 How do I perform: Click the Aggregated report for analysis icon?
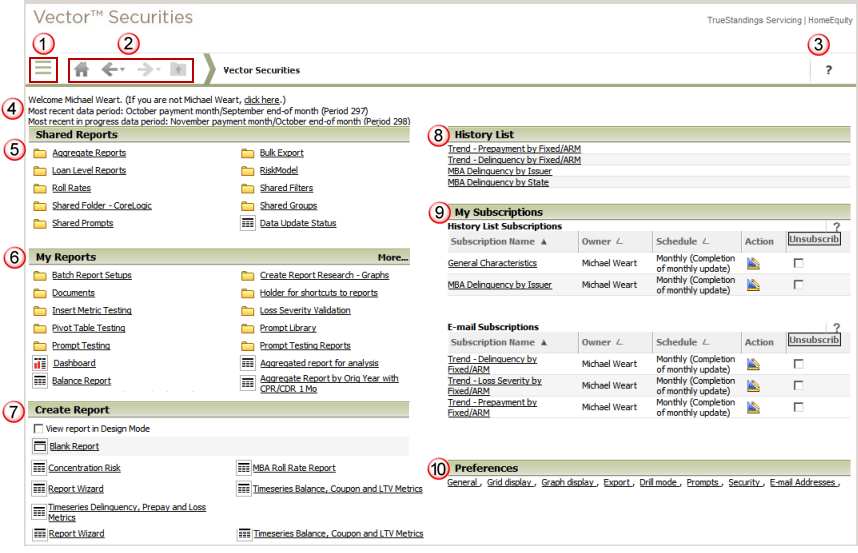pos(247,363)
